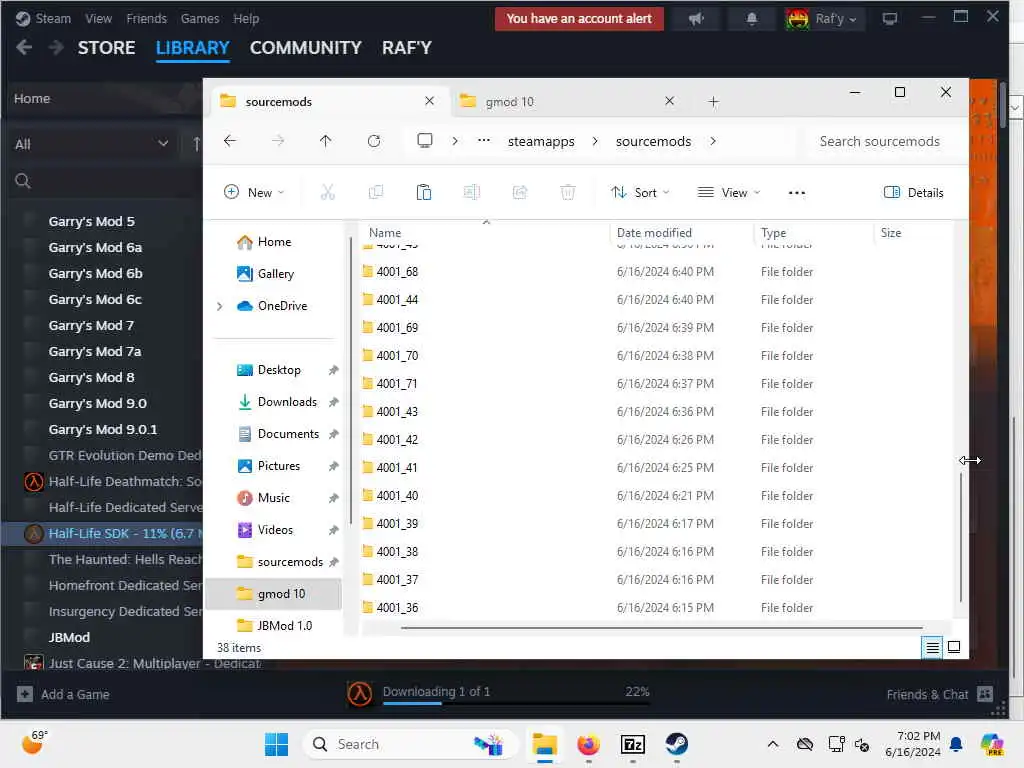Image resolution: width=1024 pixels, height=768 pixels.
Task: Click the Steam back navigation arrow
Action: [x=24, y=47]
